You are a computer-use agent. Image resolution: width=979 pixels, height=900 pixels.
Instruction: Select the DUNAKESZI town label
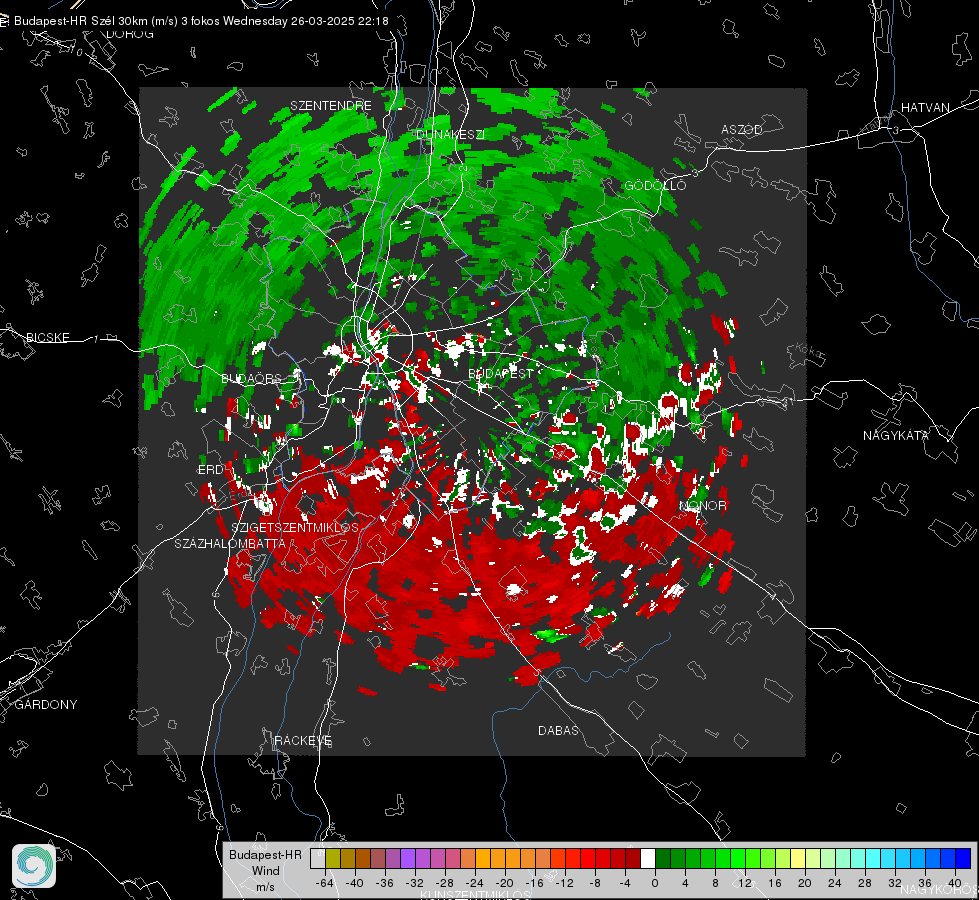click(450, 134)
